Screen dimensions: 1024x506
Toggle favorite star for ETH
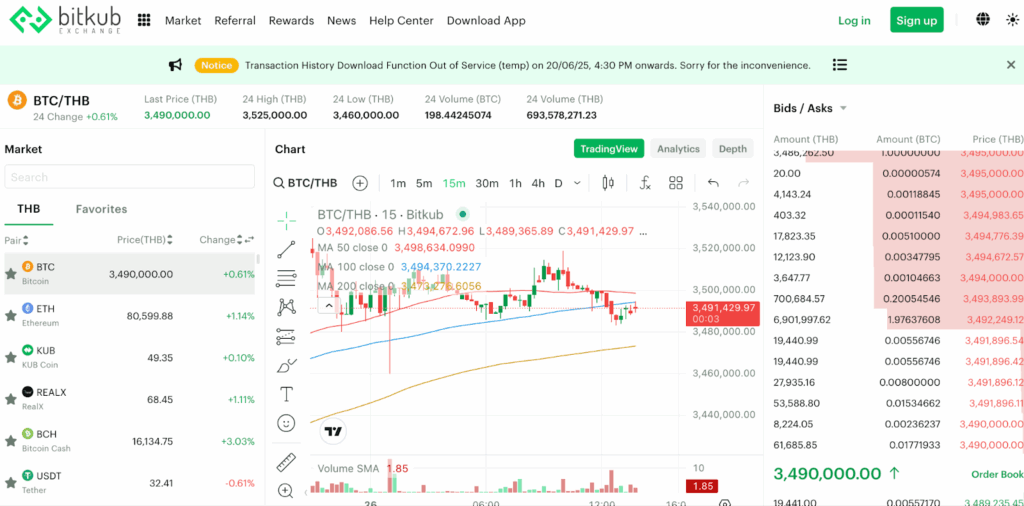[x=11, y=315]
